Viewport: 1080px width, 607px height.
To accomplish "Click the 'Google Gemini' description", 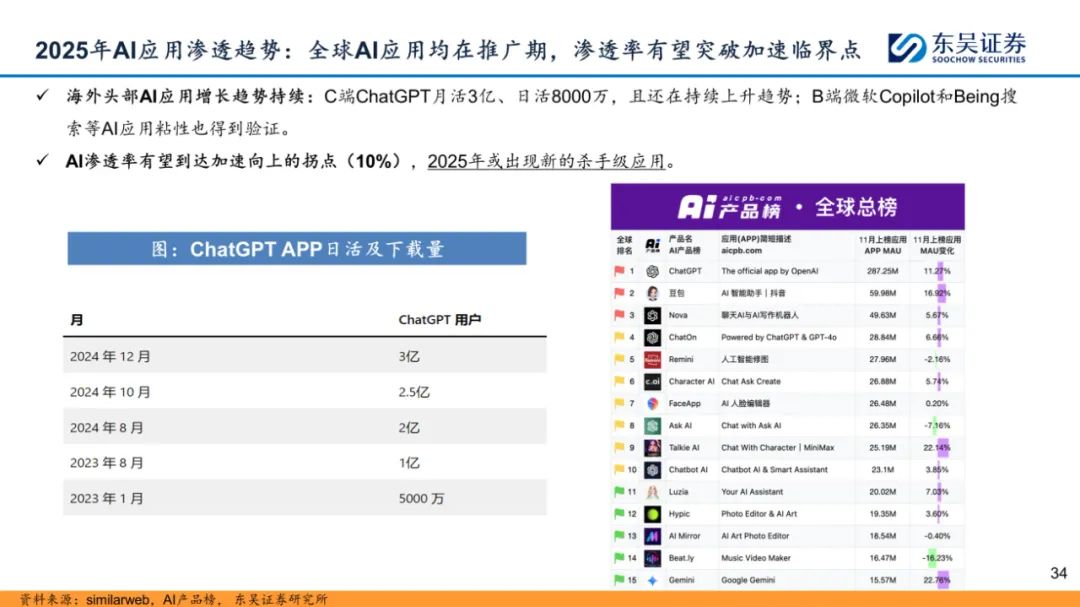I will tap(748, 580).
